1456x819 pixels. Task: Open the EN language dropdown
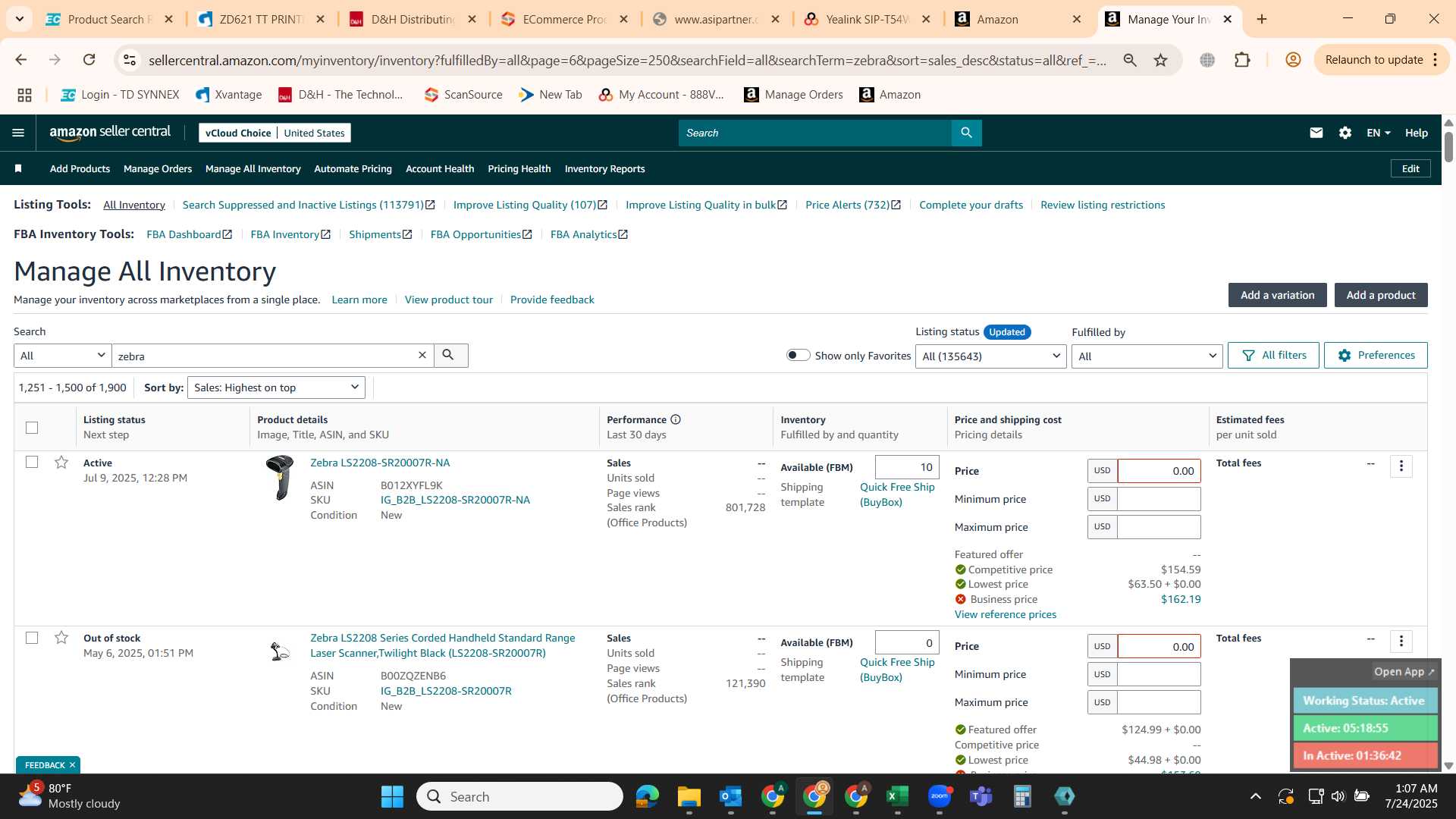1378,133
